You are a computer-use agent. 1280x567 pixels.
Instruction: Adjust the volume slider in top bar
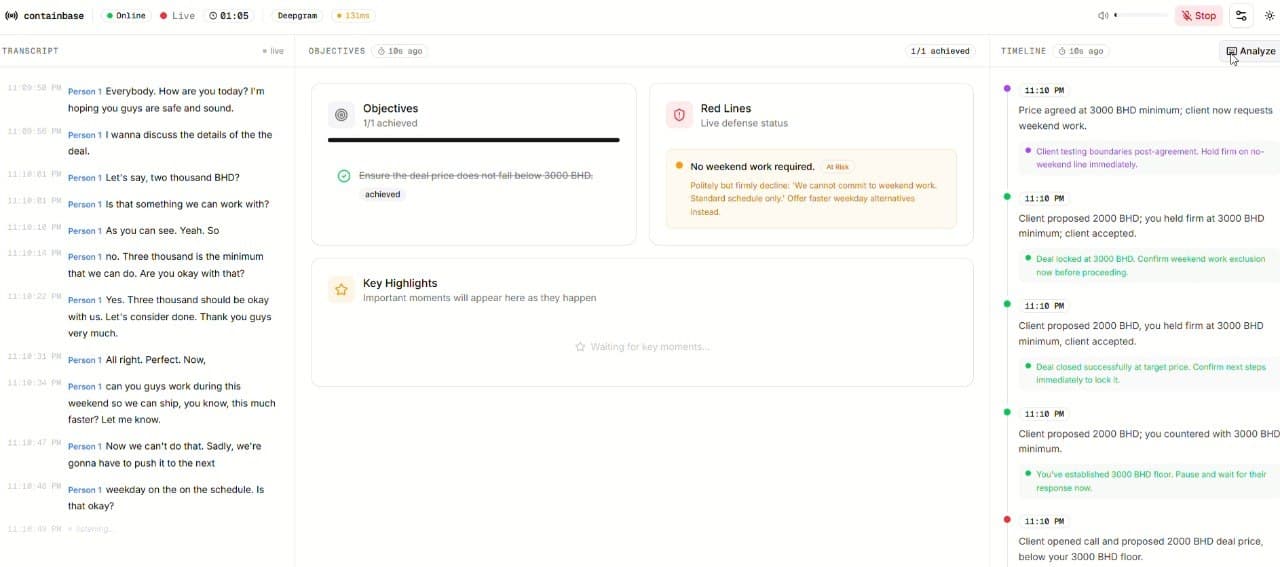[x=1141, y=16]
